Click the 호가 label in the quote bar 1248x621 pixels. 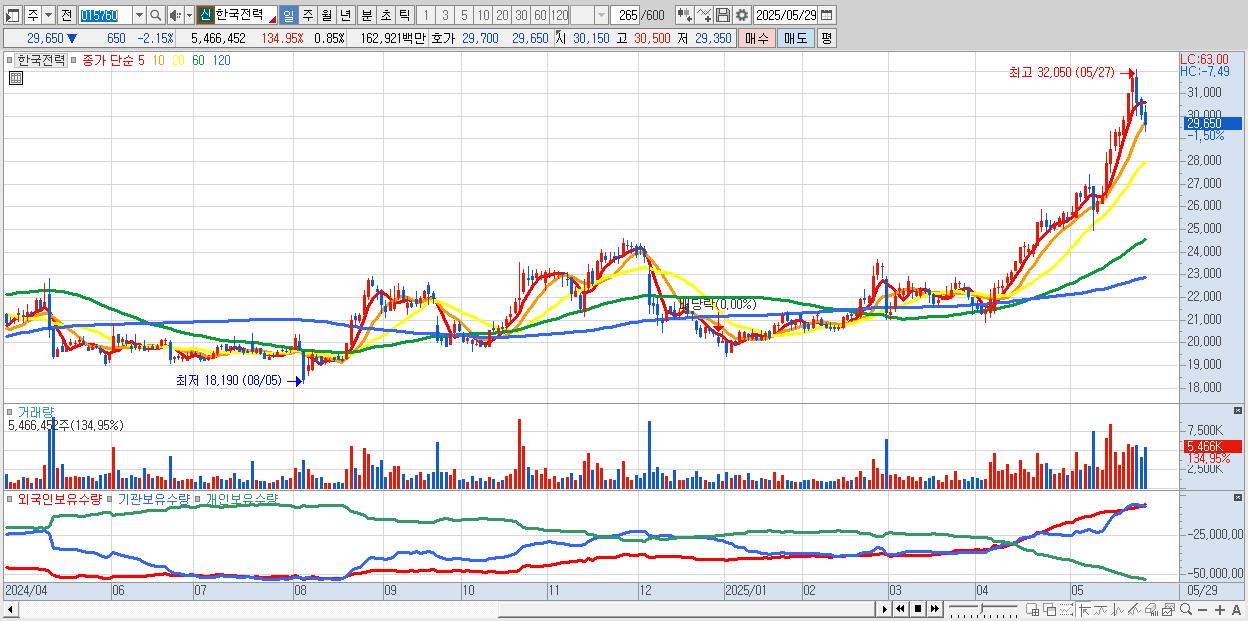click(x=443, y=38)
